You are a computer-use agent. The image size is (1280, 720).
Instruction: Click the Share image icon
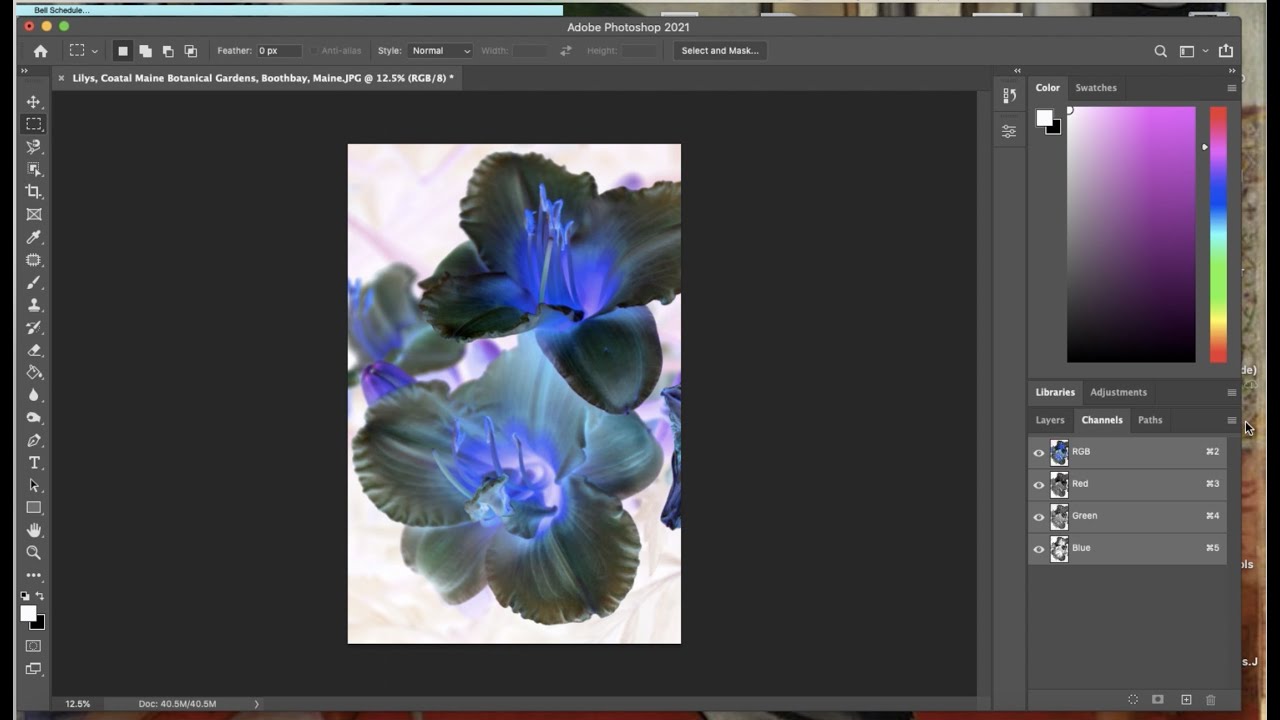(x=1226, y=51)
